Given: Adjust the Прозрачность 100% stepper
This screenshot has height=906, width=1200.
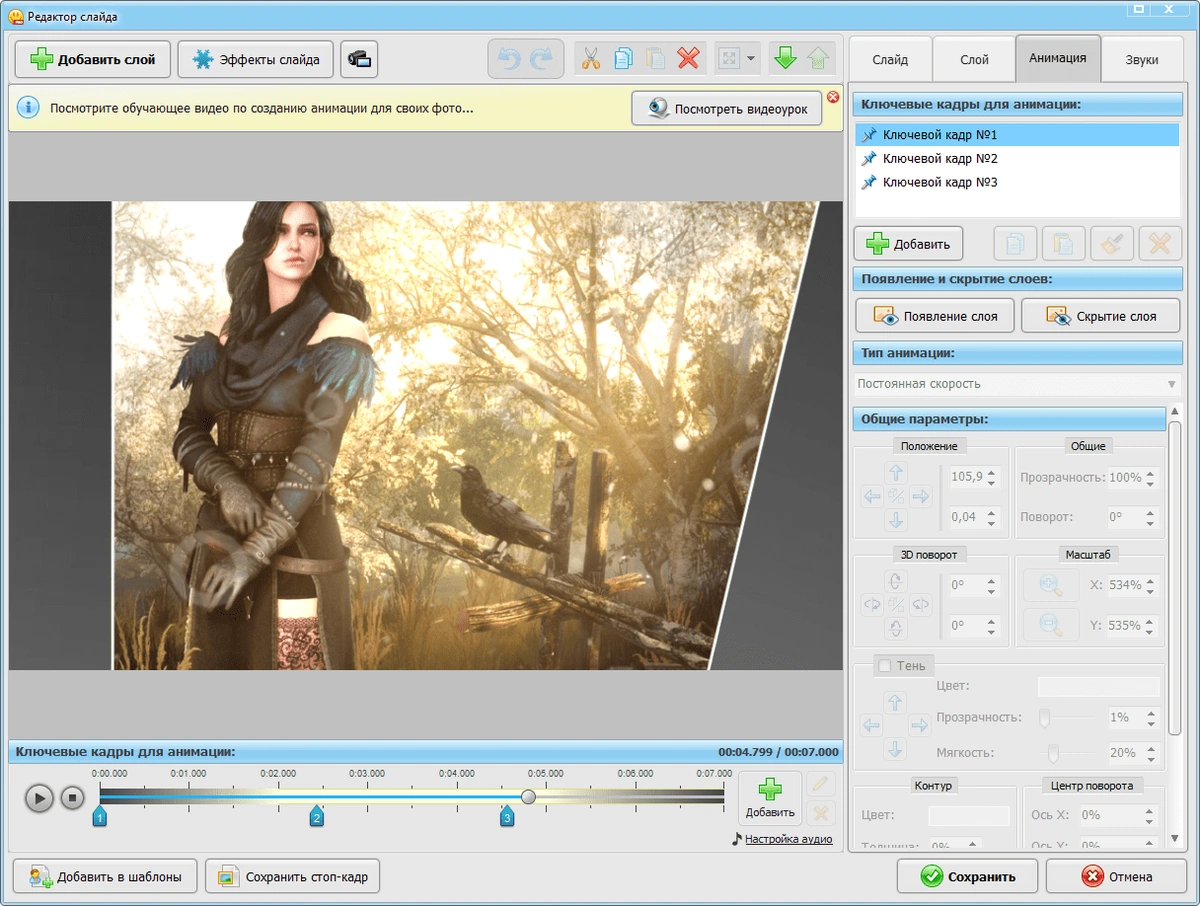Looking at the screenshot, I should tap(1151, 477).
